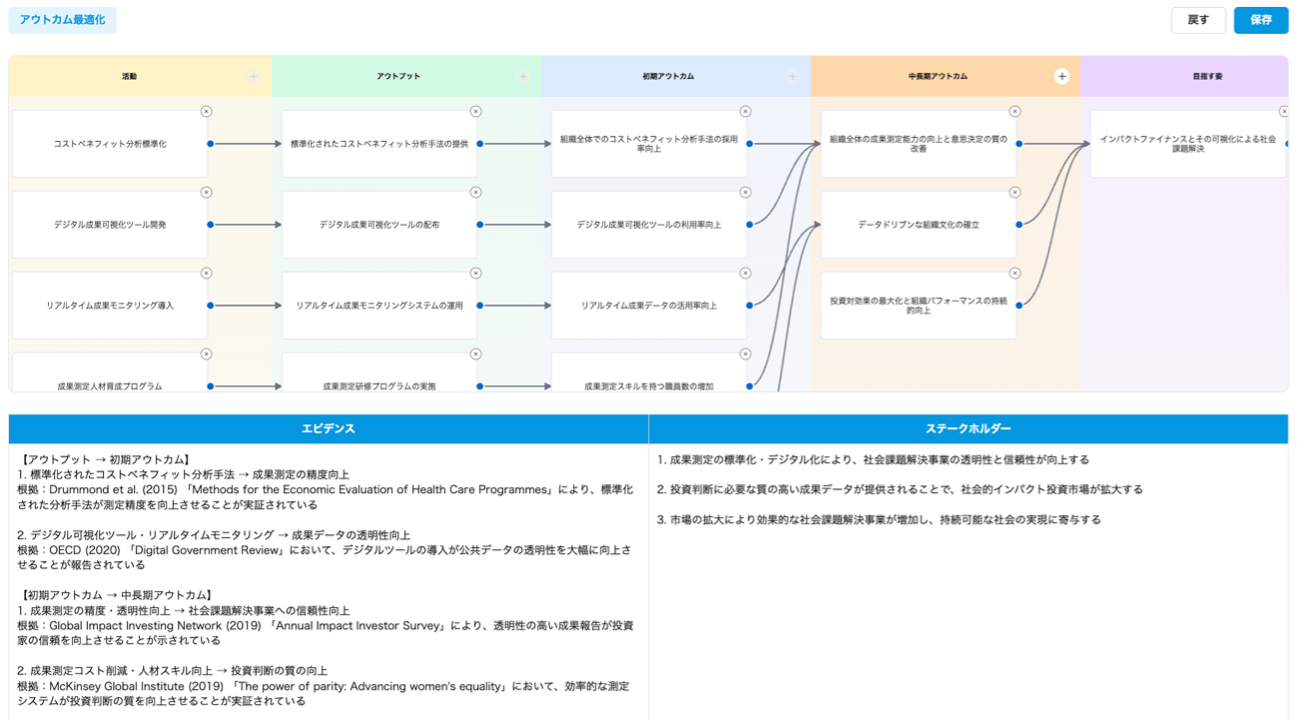Select the データドリブンな組織文化の確立 card
Screen dimensions: 1304x724
coord(919,225)
